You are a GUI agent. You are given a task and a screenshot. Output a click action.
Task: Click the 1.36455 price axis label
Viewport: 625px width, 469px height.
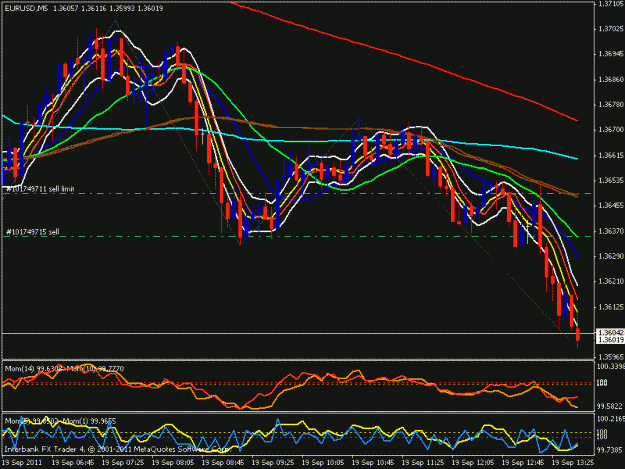click(x=611, y=205)
